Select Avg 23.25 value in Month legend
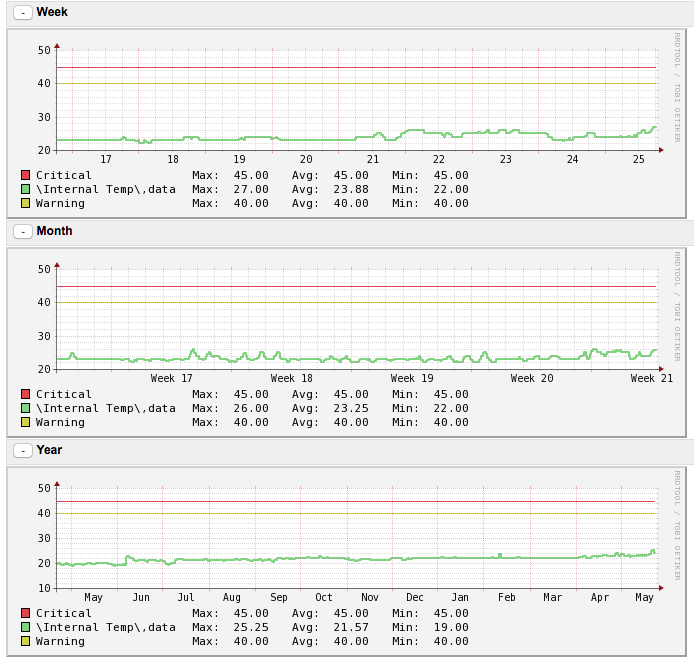 pos(351,409)
